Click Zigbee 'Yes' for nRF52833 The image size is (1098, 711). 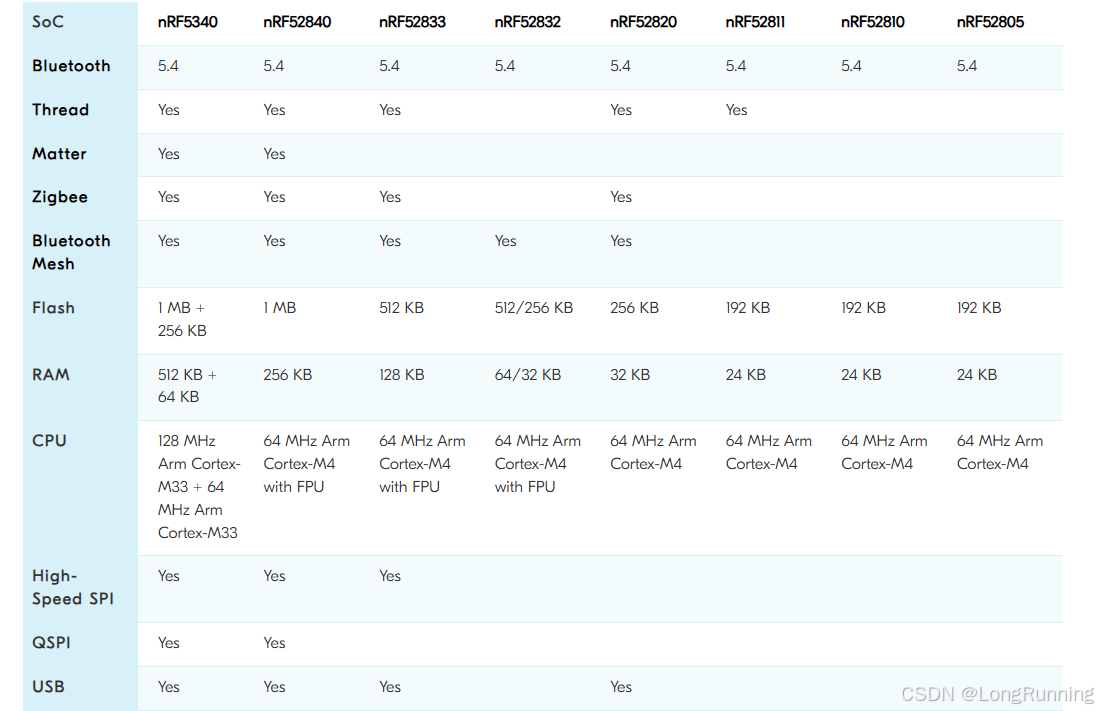point(390,198)
